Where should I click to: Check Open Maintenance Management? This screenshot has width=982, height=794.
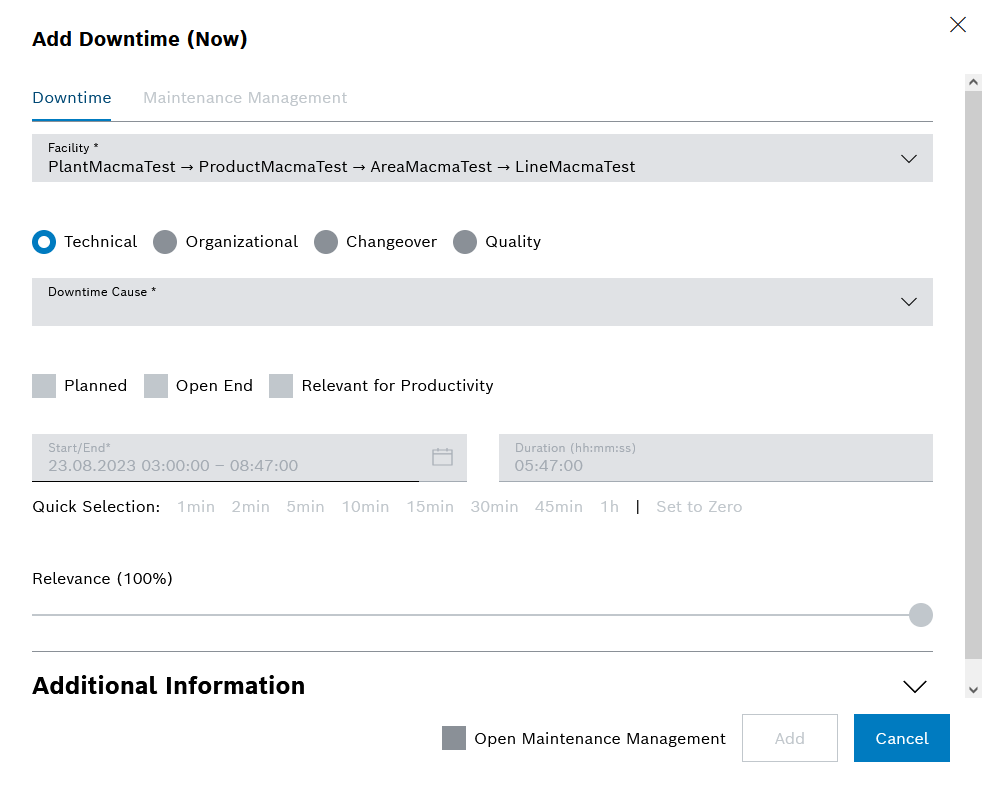click(455, 738)
